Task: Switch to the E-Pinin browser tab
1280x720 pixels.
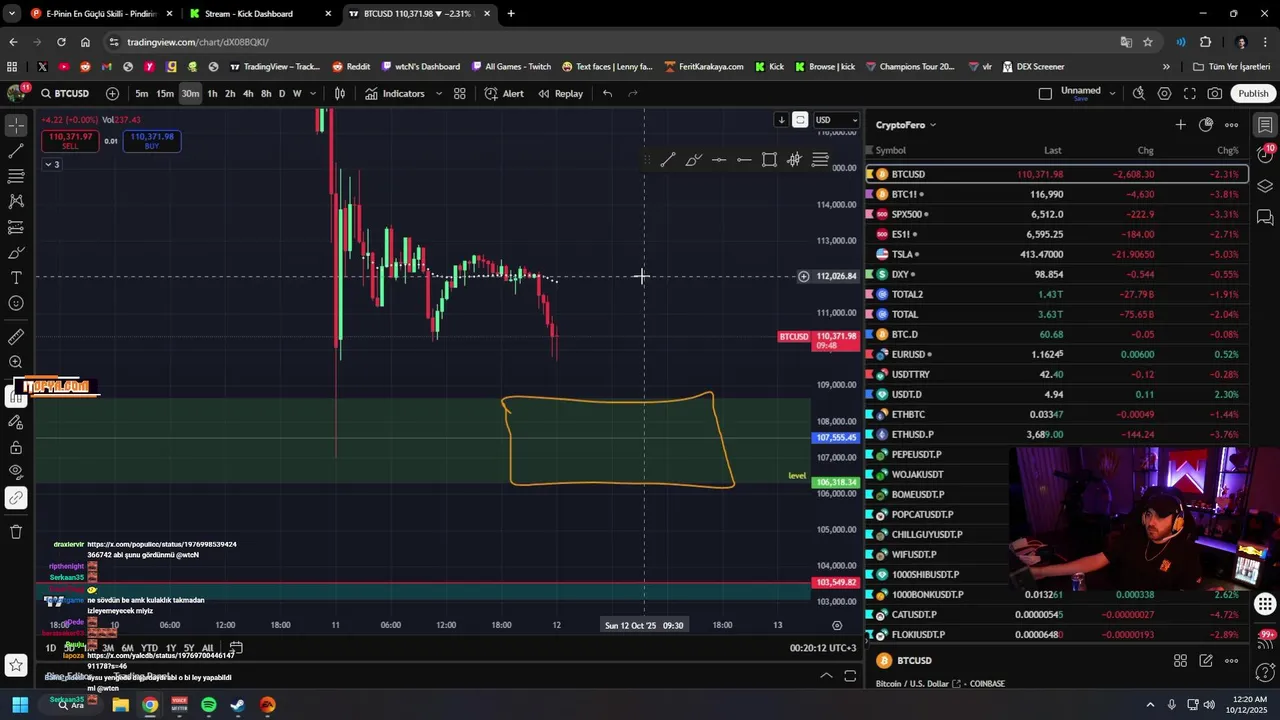Action: (100, 14)
